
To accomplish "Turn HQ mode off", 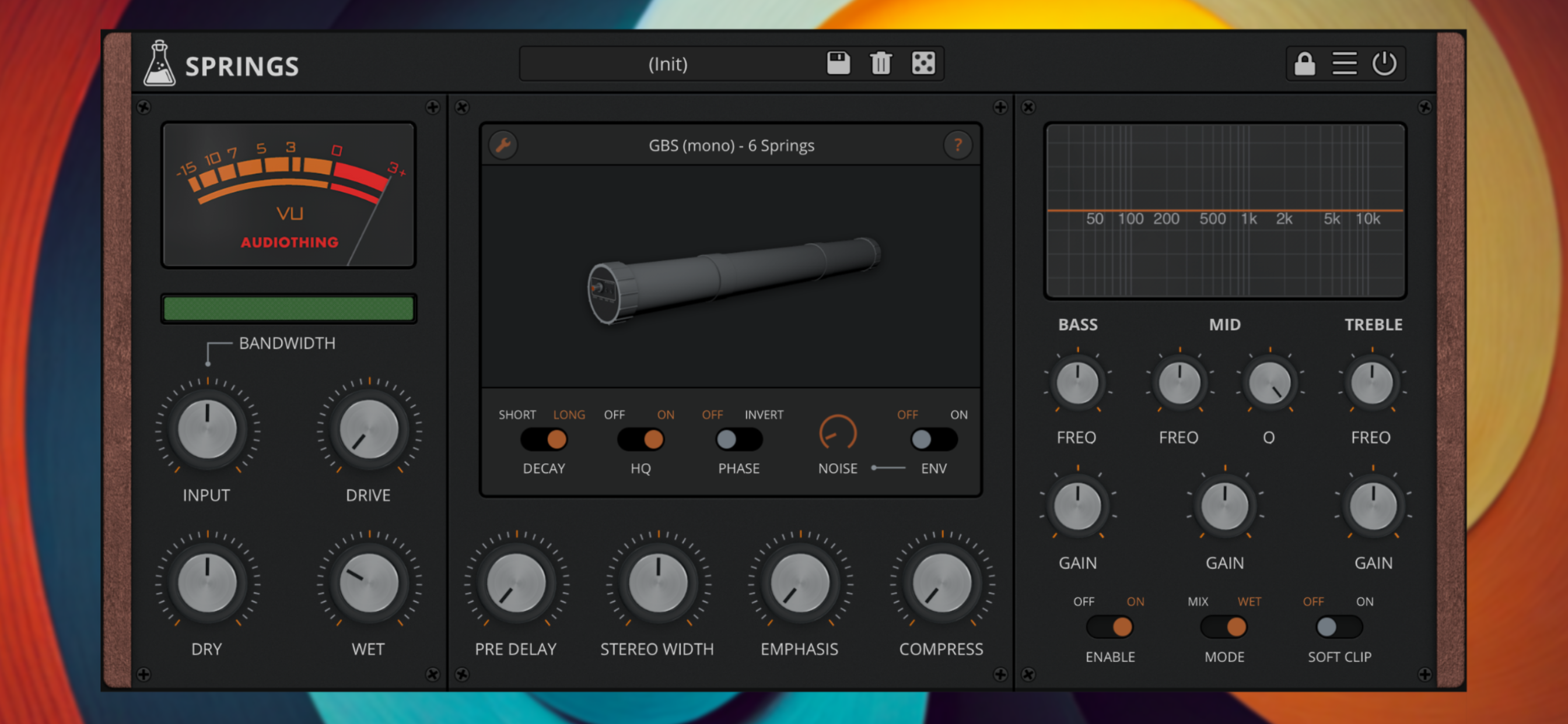I will tap(628, 439).
